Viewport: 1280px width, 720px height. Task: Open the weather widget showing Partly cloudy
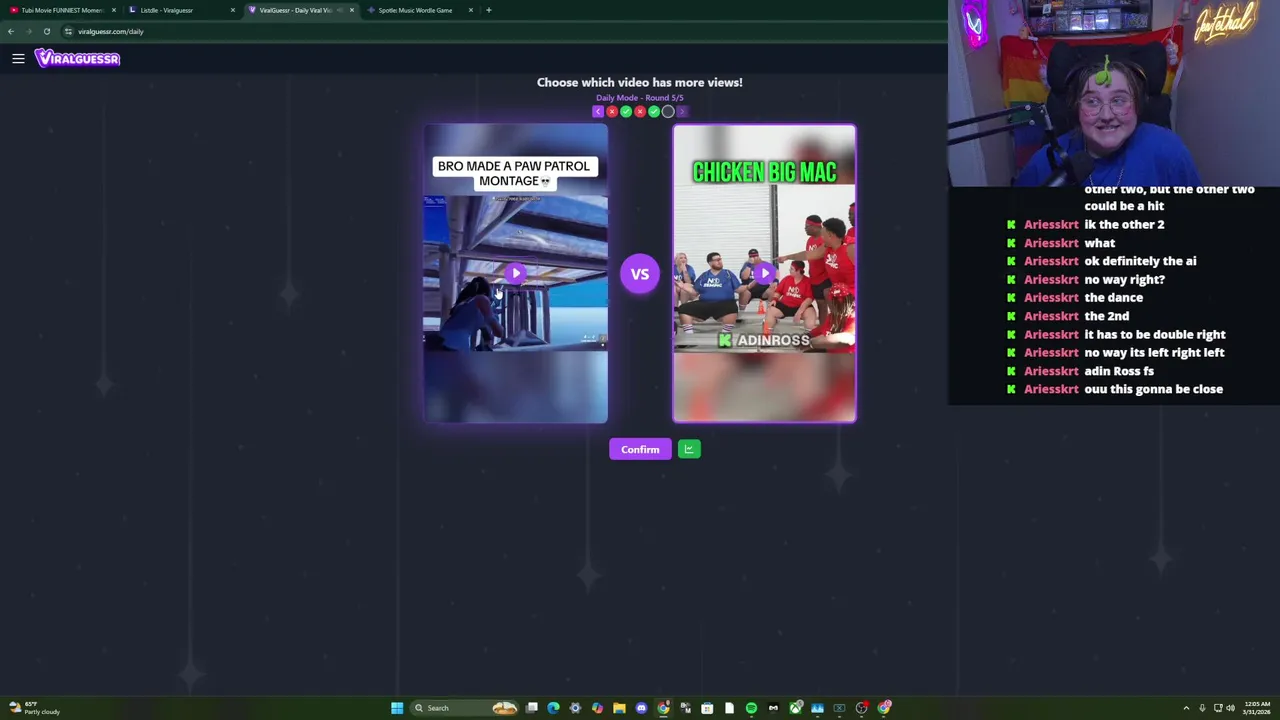[35, 708]
